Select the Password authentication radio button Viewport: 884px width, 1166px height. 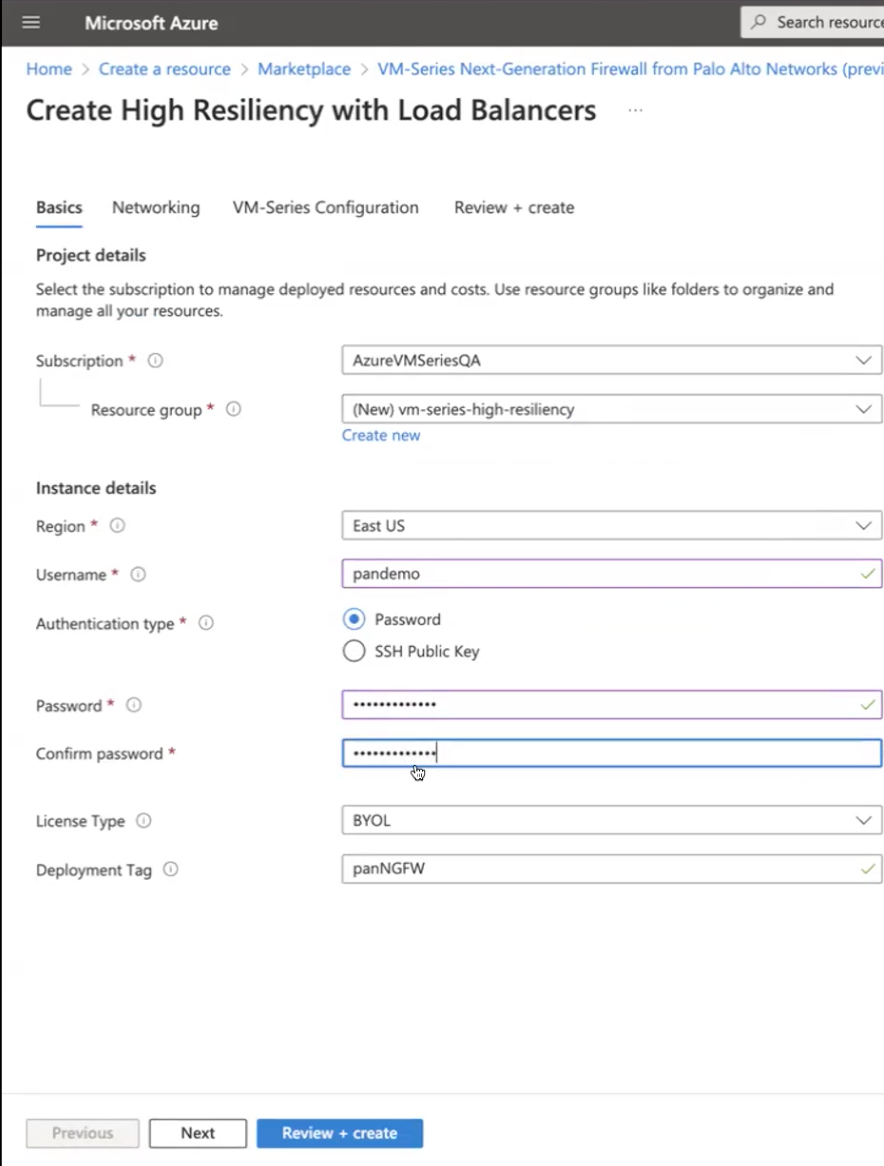pyautogui.click(x=354, y=619)
